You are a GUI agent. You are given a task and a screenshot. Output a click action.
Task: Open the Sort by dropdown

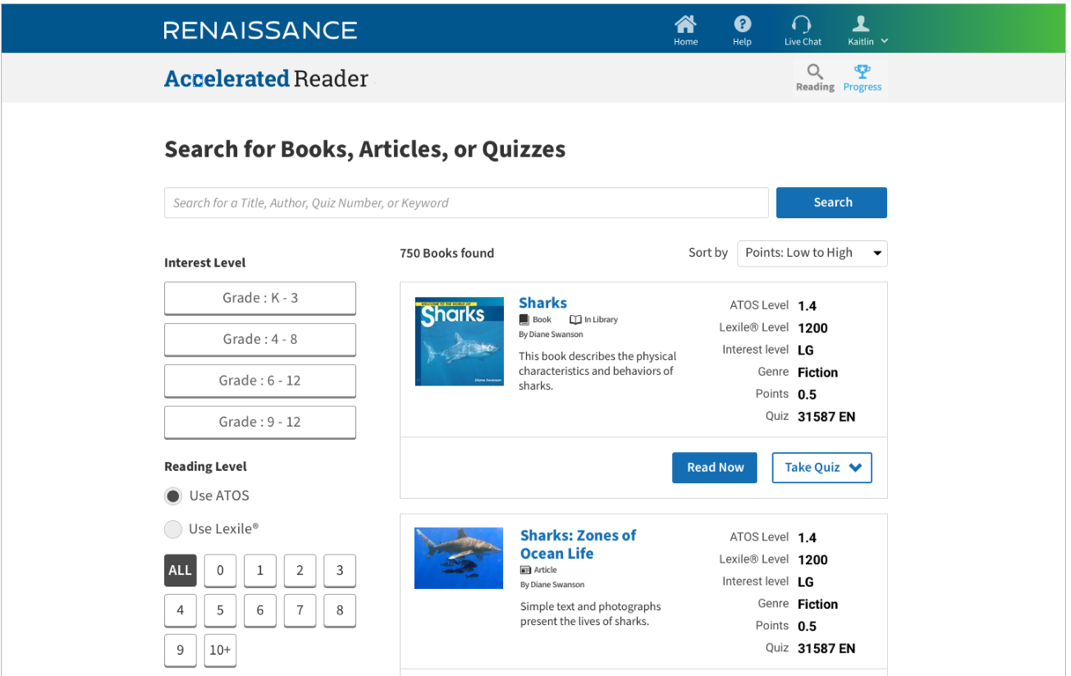[812, 253]
